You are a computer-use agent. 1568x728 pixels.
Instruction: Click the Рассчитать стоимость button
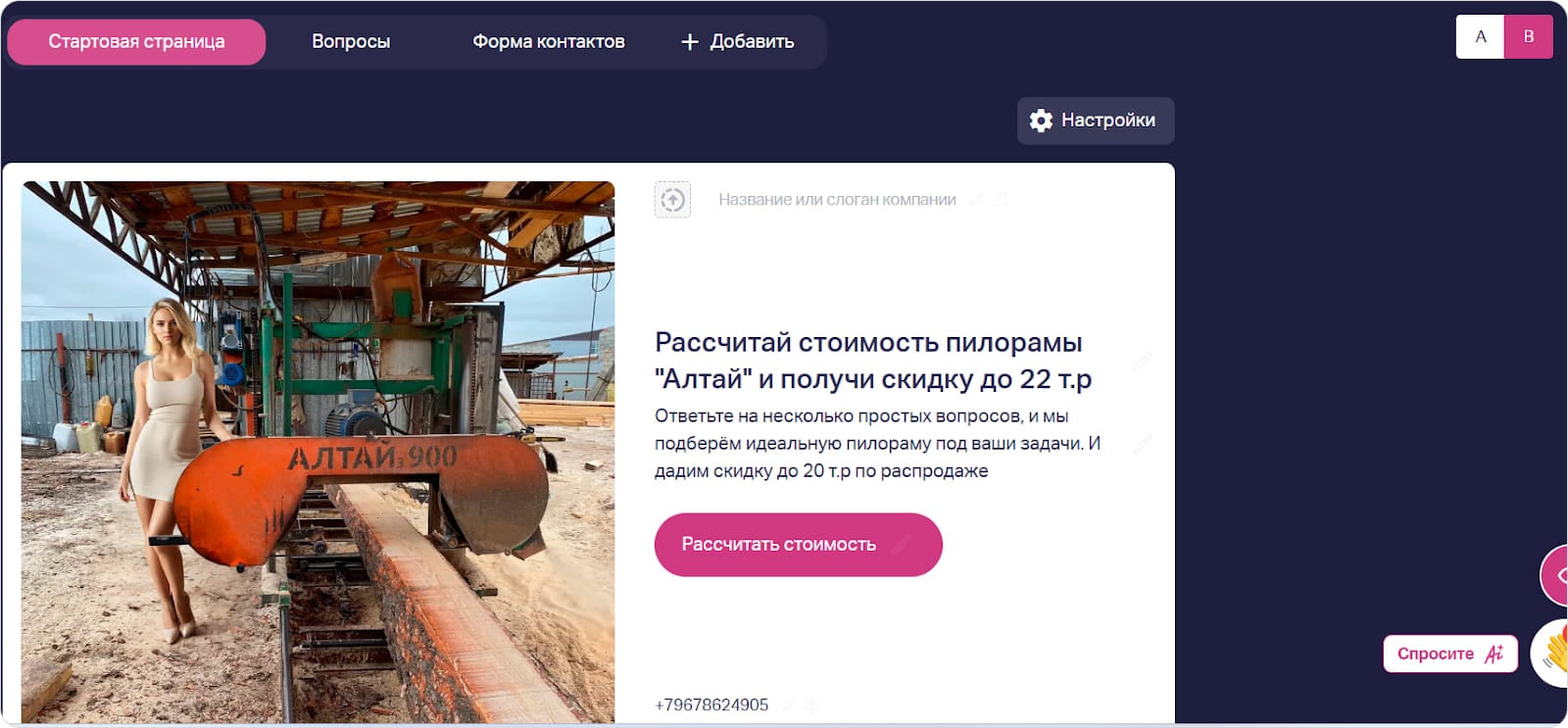point(798,545)
